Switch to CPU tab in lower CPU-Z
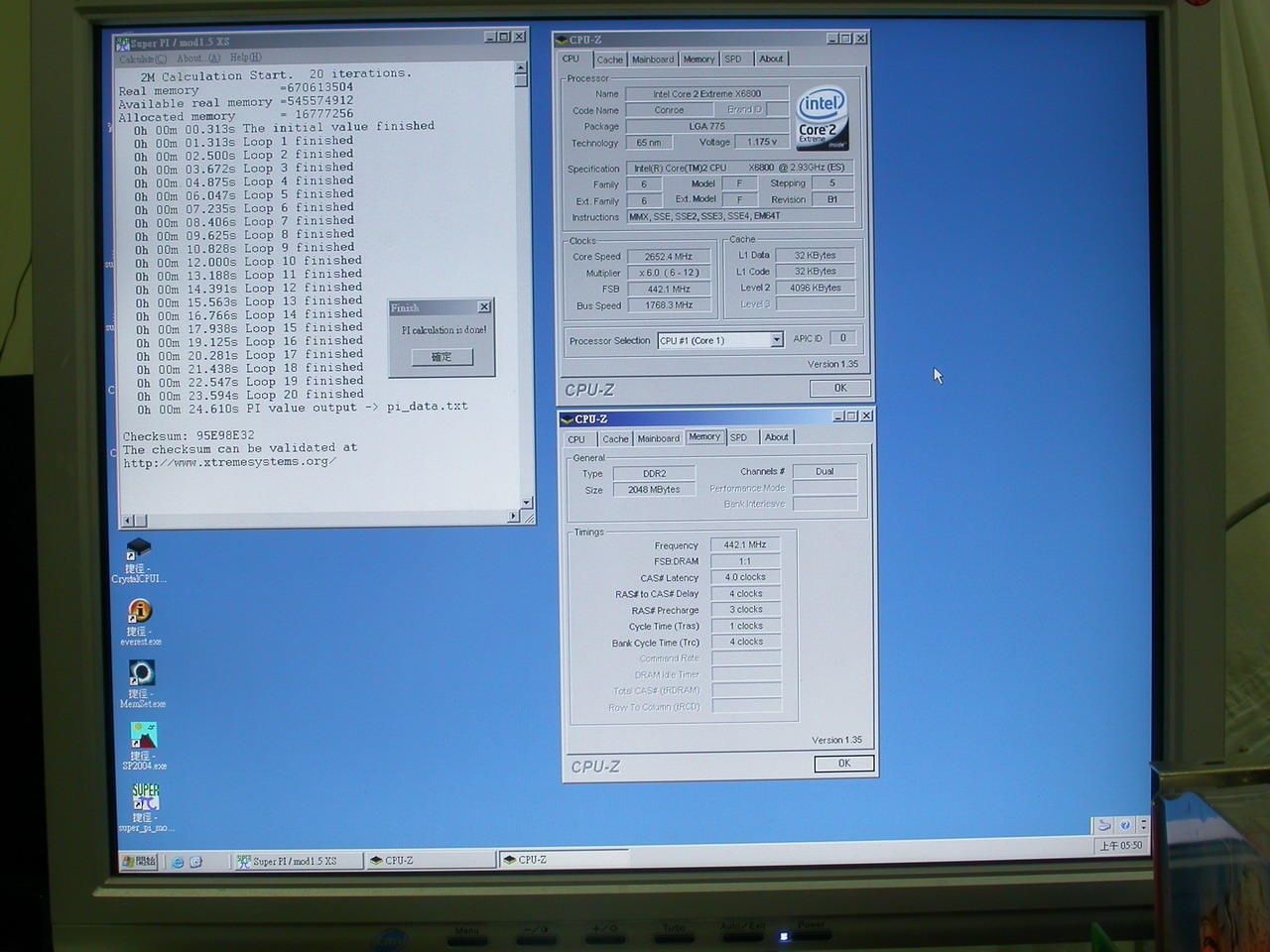This screenshot has width=1270, height=952. click(x=576, y=439)
